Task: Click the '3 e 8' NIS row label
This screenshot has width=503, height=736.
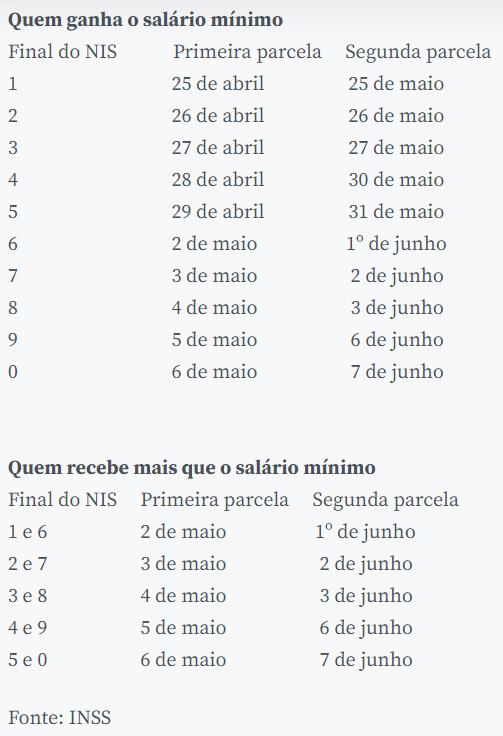Action: coord(28,596)
